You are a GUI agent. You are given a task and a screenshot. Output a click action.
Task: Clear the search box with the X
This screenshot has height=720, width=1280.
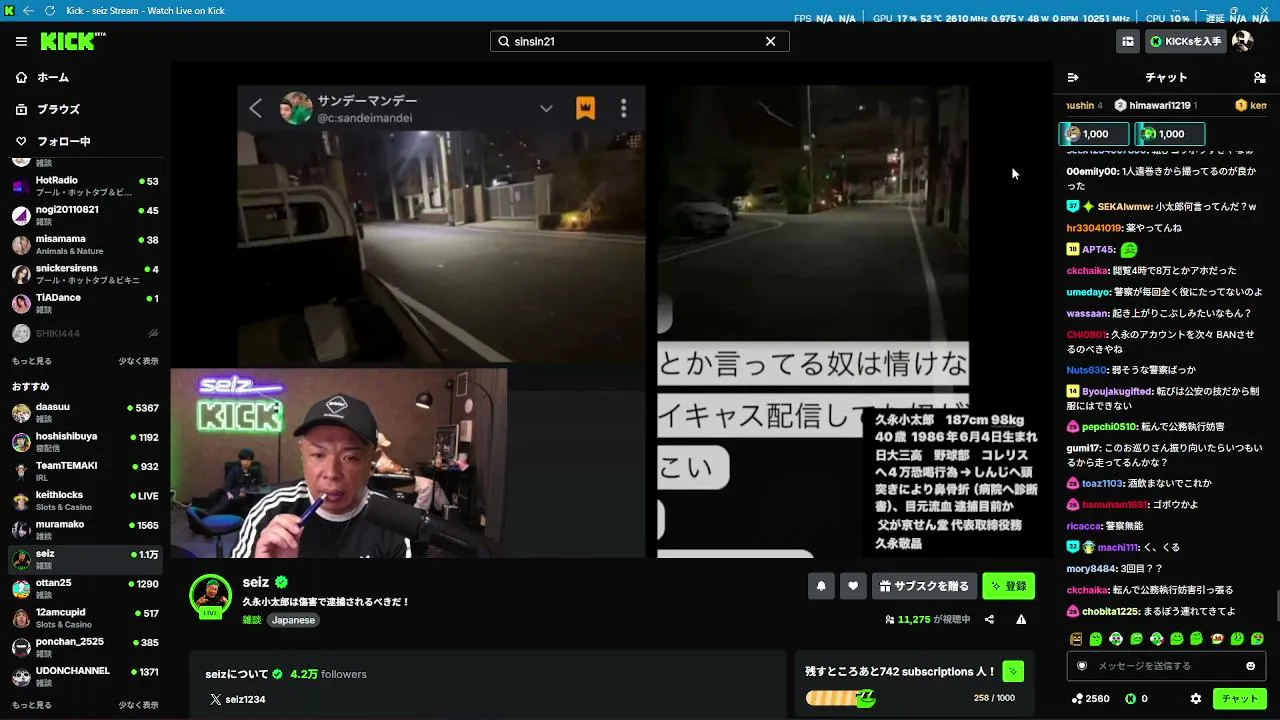point(770,41)
